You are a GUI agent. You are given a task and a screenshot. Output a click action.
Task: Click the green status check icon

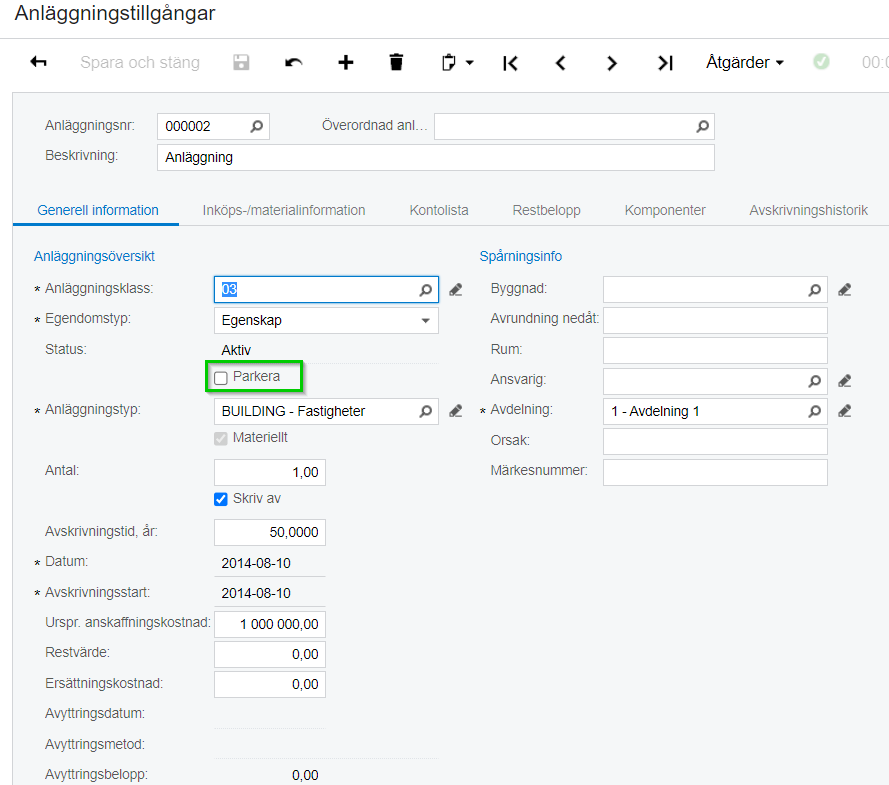pyautogui.click(x=821, y=61)
